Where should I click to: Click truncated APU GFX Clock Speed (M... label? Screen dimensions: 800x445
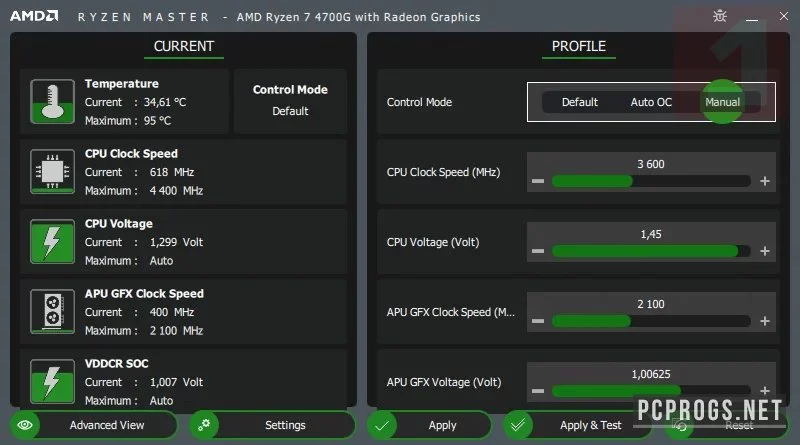(x=451, y=312)
